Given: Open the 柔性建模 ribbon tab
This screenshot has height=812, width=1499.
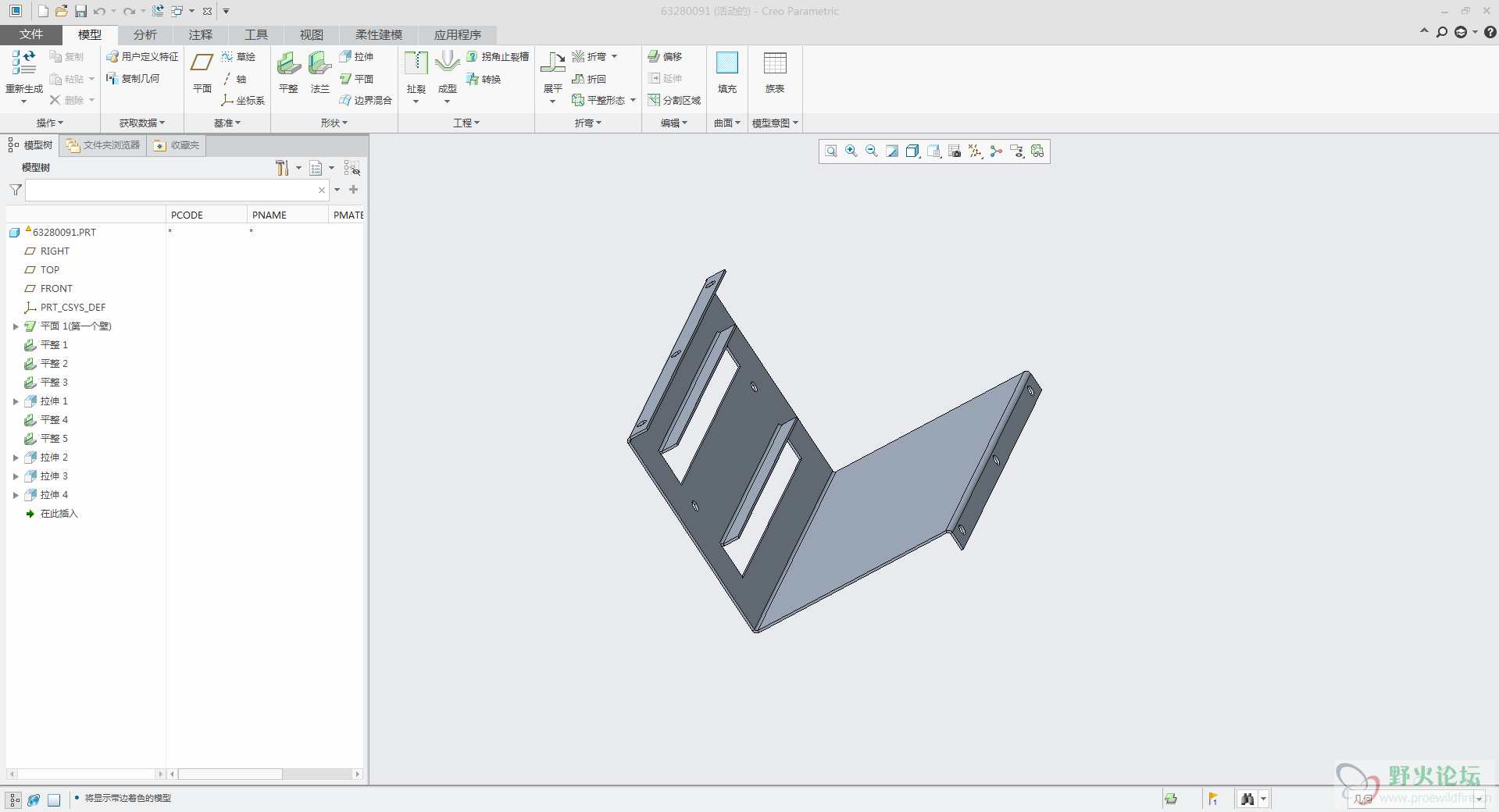Looking at the screenshot, I should 379,34.
